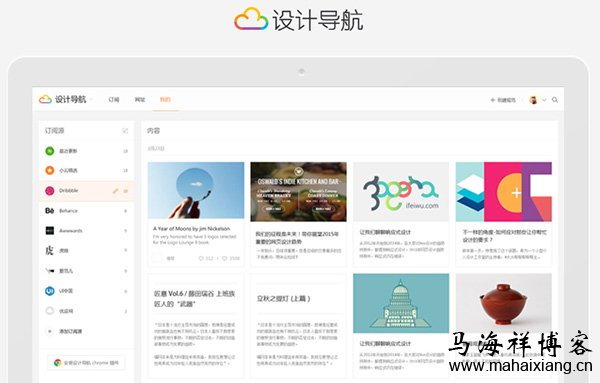Switch to the 订阅 tab
Viewport: 600px width, 383px height.
(x=114, y=99)
